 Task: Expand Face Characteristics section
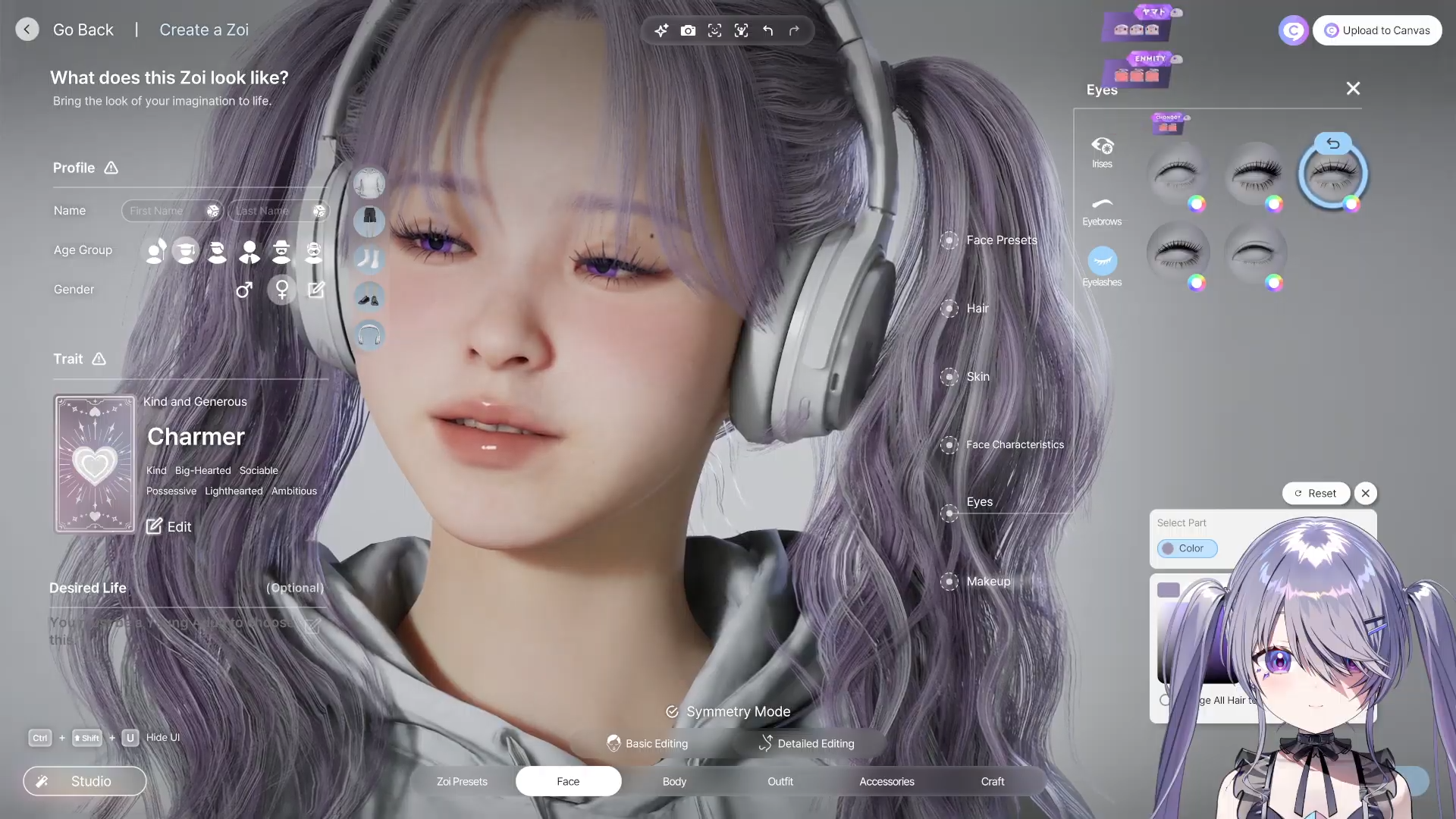click(x=1002, y=445)
